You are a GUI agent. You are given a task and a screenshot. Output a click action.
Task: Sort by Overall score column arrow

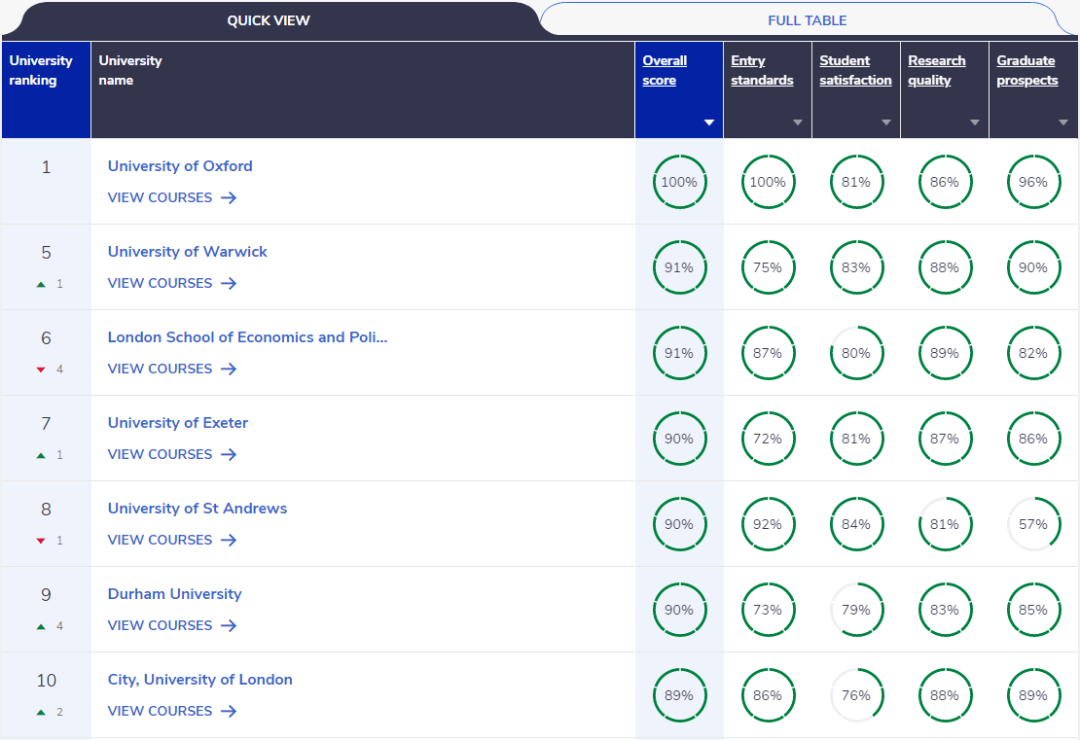click(709, 123)
